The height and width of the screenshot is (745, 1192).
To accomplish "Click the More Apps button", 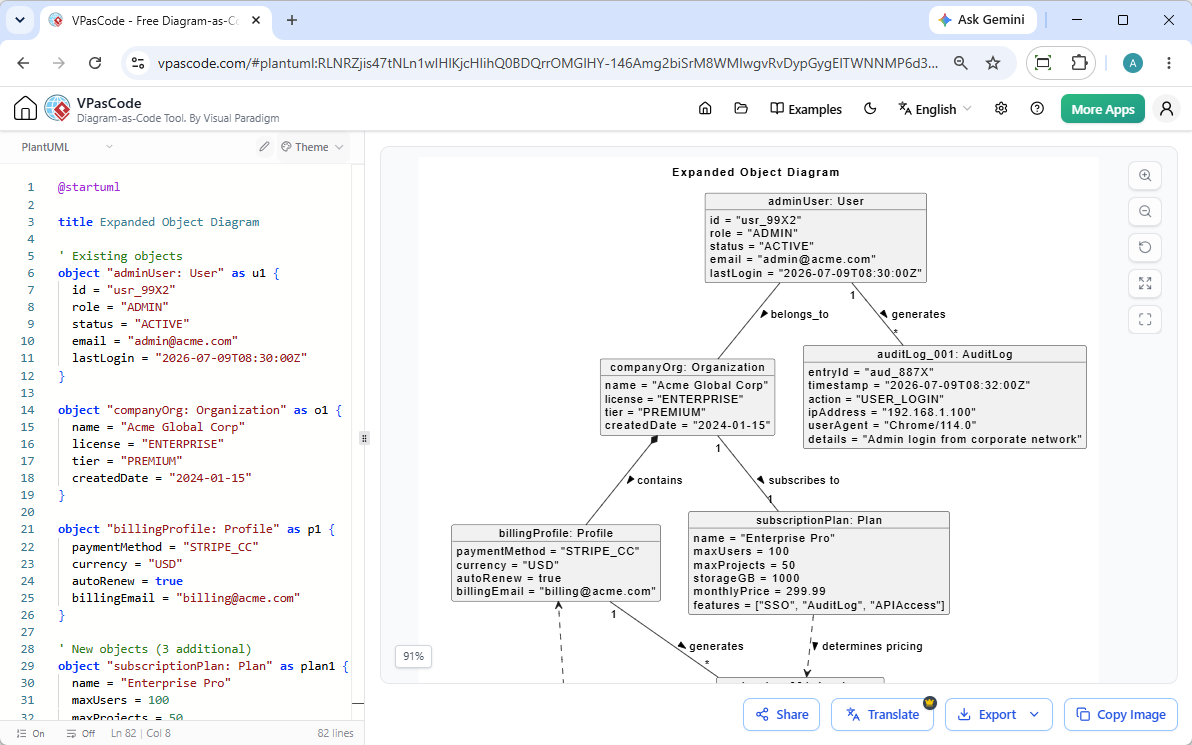I will 1102,109.
